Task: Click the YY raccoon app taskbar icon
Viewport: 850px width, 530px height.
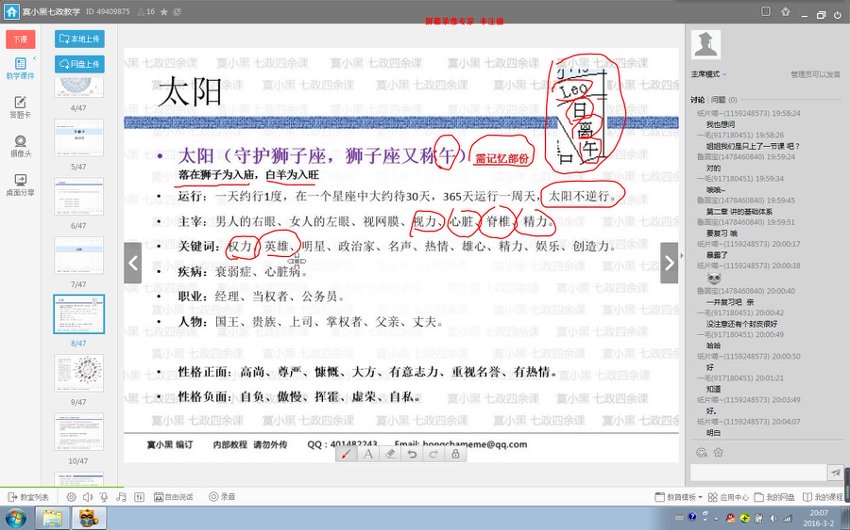Action: point(88,518)
